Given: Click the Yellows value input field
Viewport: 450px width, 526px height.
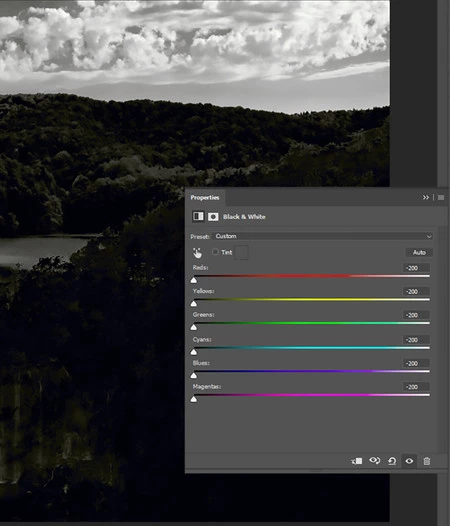Looking at the screenshot, I should [416, 292].
